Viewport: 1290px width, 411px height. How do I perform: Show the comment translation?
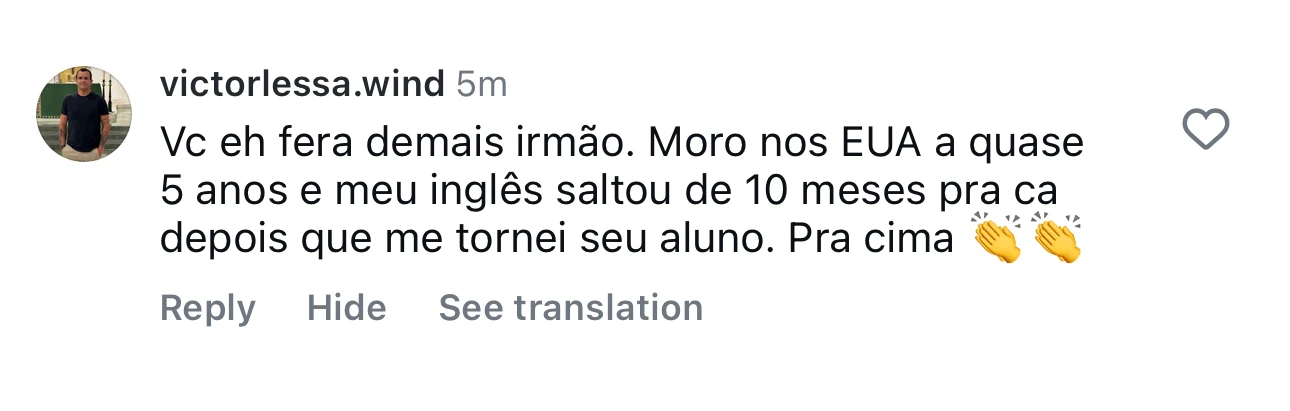pyautogui.click(x=570, y=308)
